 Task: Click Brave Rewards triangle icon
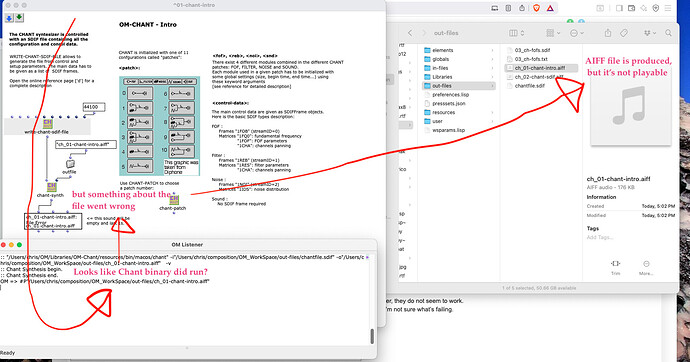550,8
